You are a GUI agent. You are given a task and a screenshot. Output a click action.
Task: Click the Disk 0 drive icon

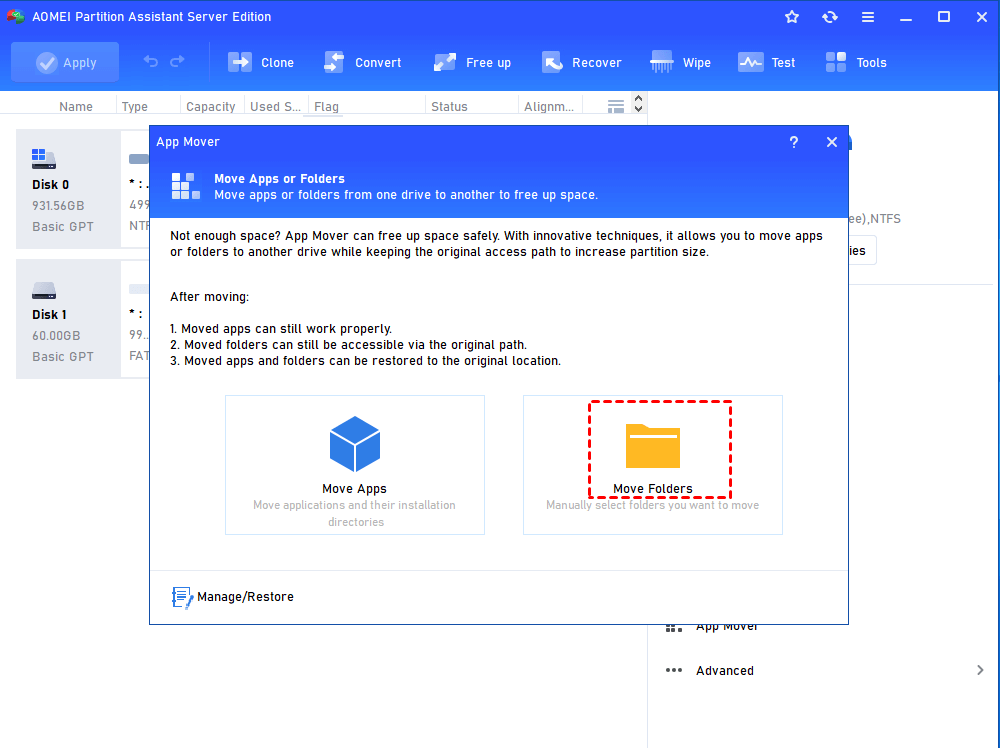[x=43, y=159]
